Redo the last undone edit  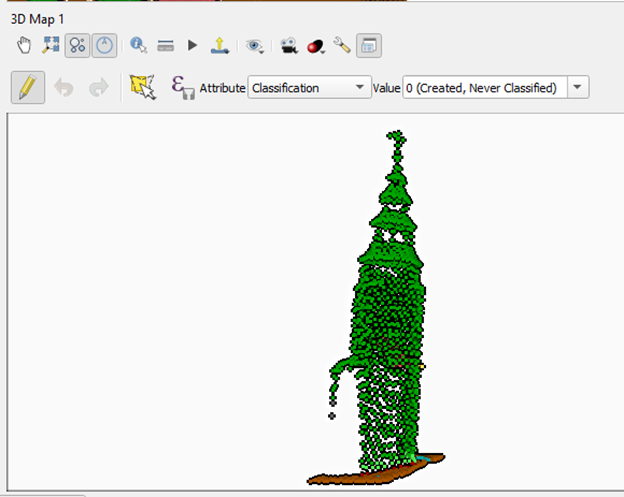tap(99, 88)
